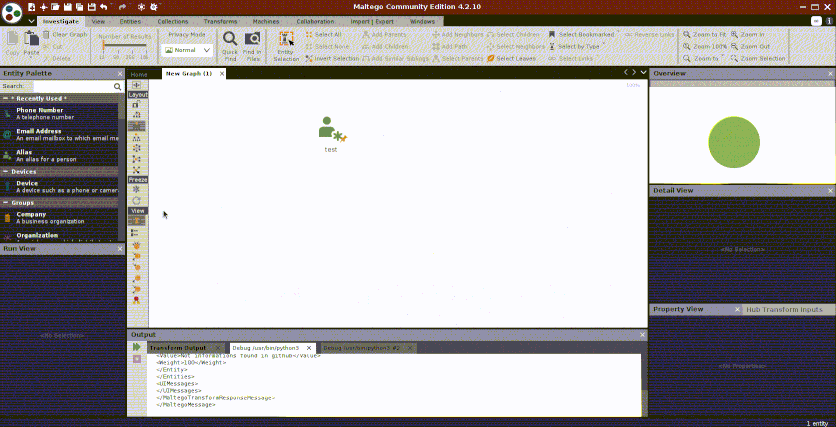This screenshot has height=427, width=836.
Task: Collapse the Devices palette group
Action: coord(4,172)
